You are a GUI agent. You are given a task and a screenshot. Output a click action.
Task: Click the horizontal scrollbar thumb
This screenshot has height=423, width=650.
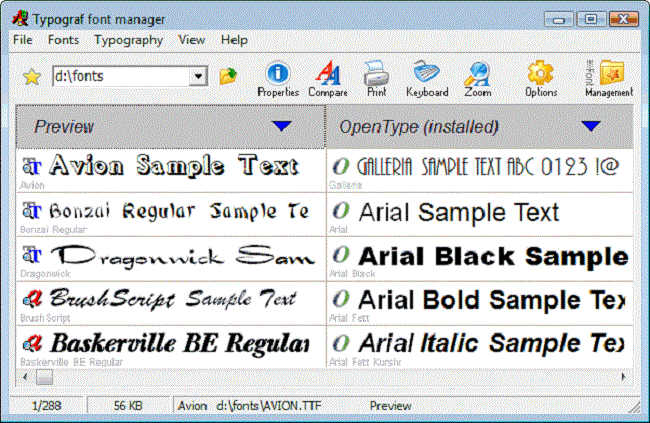pyautogui.click(x=44, y=377)
